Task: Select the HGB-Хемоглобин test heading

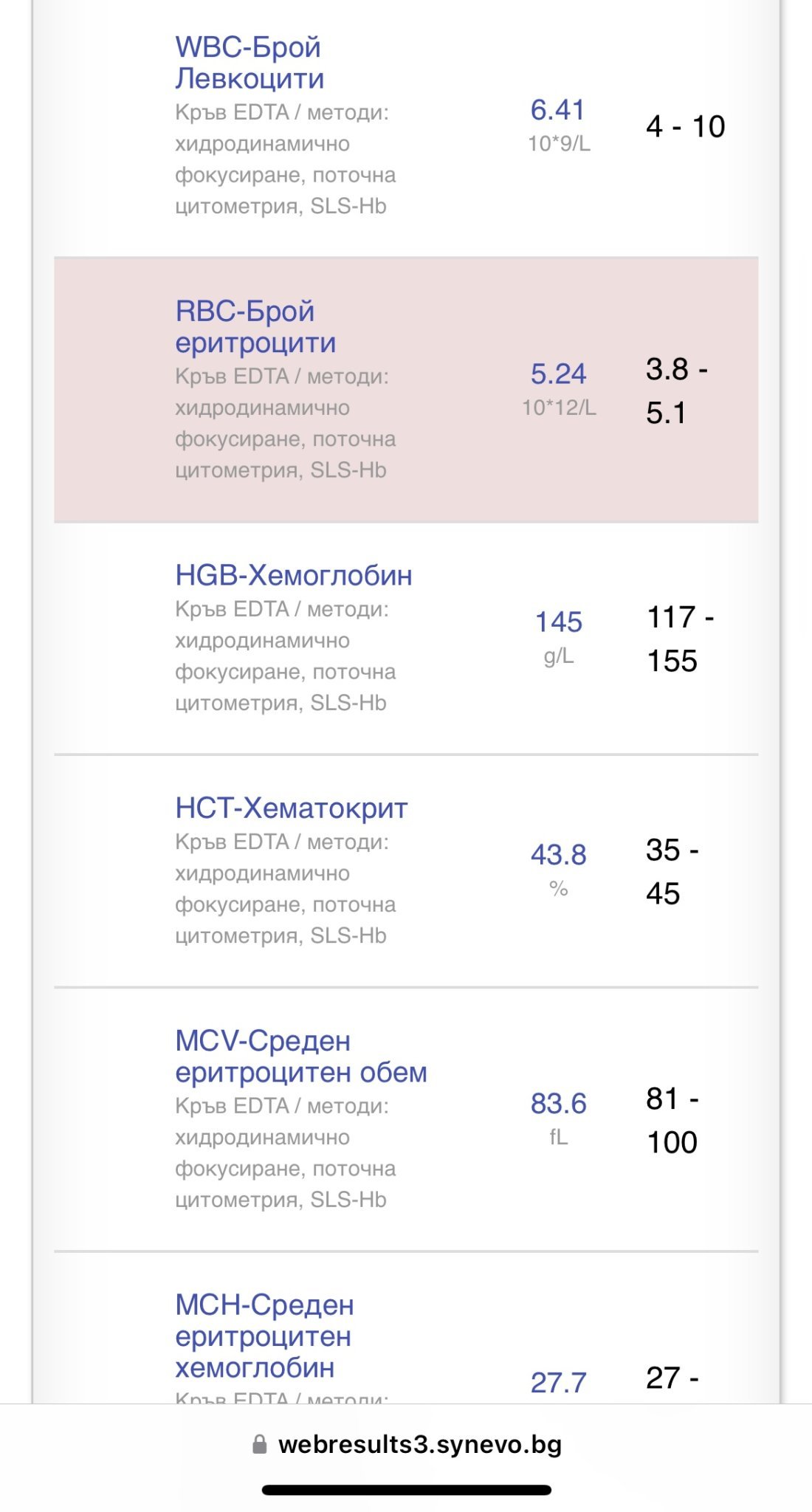Action: (x=293, y=575)
